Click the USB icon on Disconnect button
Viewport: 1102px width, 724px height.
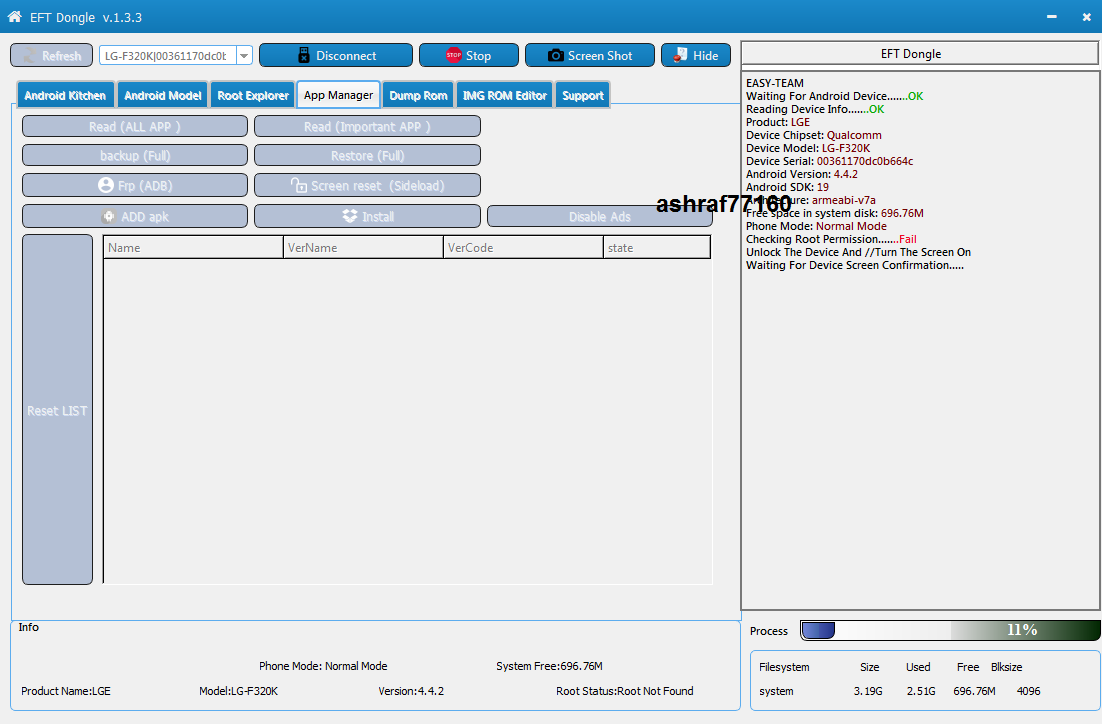coord(304,56)
